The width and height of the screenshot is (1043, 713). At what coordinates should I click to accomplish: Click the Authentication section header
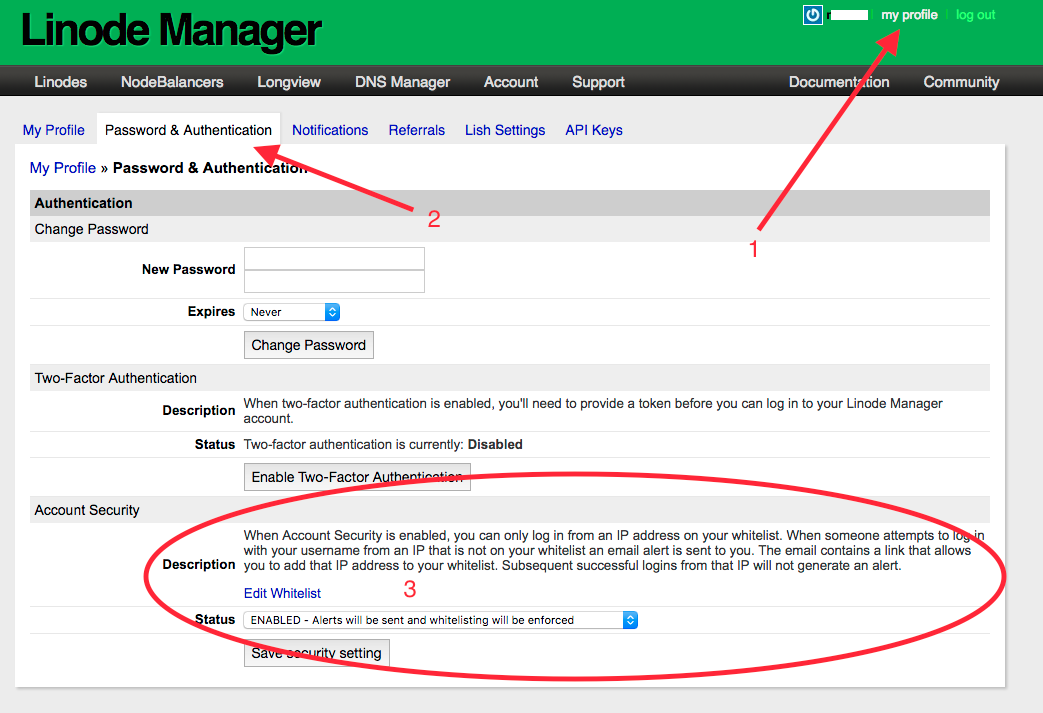click(510, 203)
